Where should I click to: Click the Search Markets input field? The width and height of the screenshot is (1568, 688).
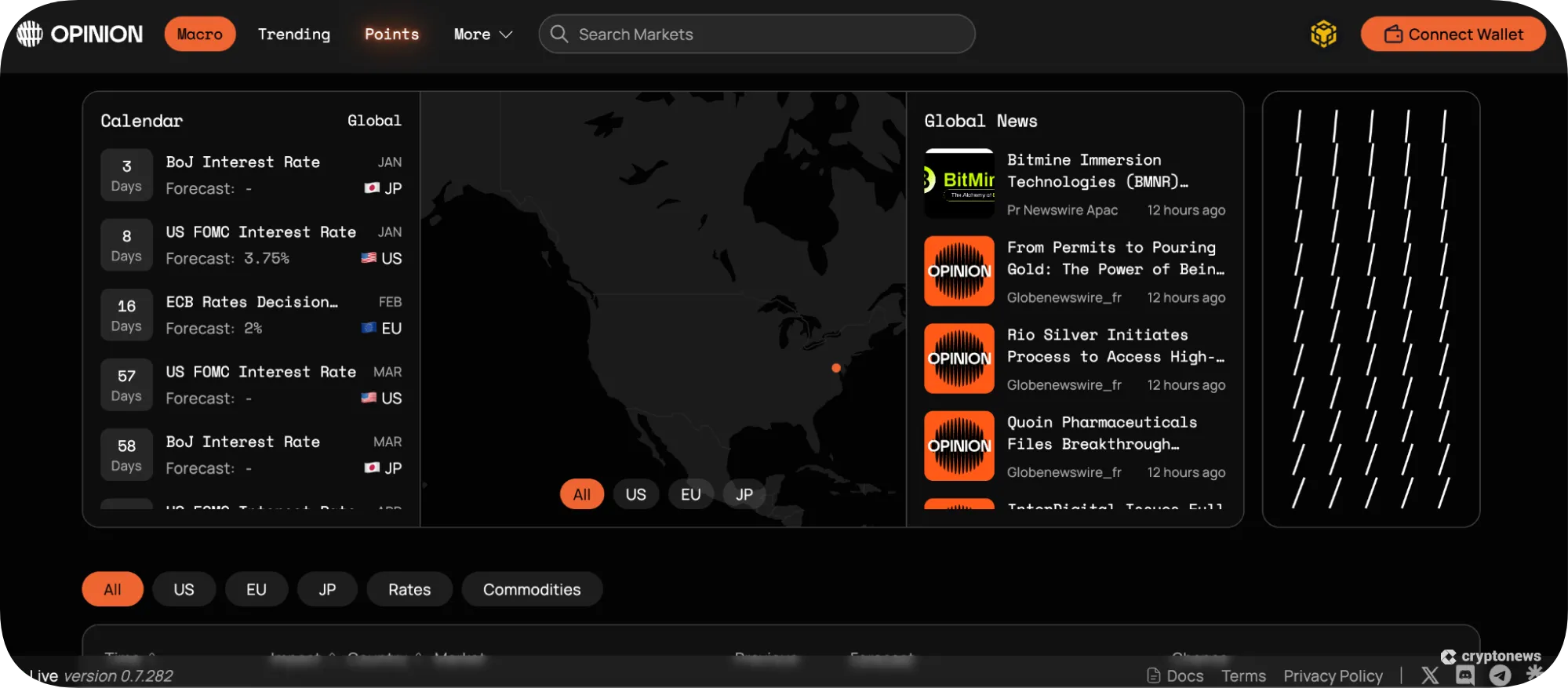tap(769, 34)
